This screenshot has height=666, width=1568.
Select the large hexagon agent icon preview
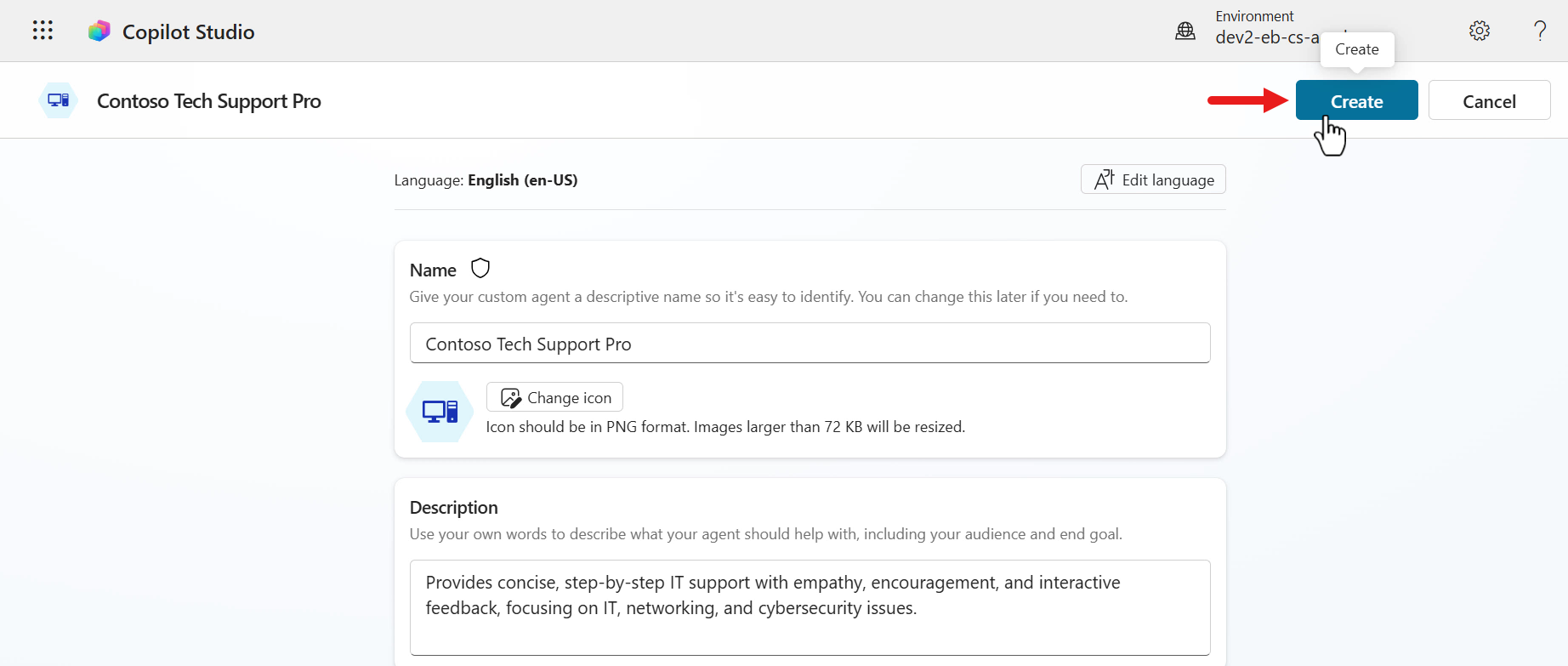(x=440, y=412)
